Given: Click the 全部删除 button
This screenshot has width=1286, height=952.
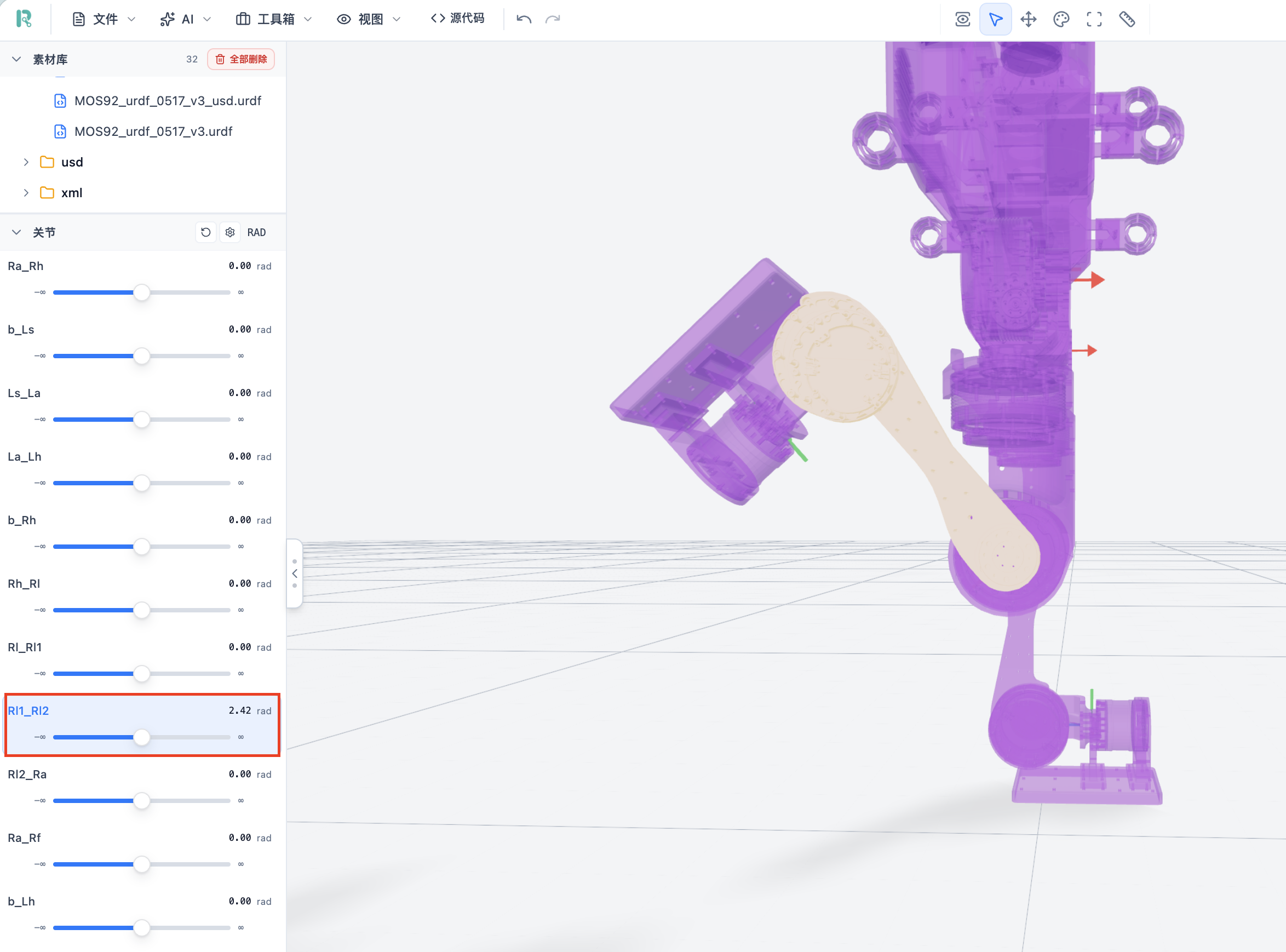Looking at the screenshot, I should [x=241, y=59].
